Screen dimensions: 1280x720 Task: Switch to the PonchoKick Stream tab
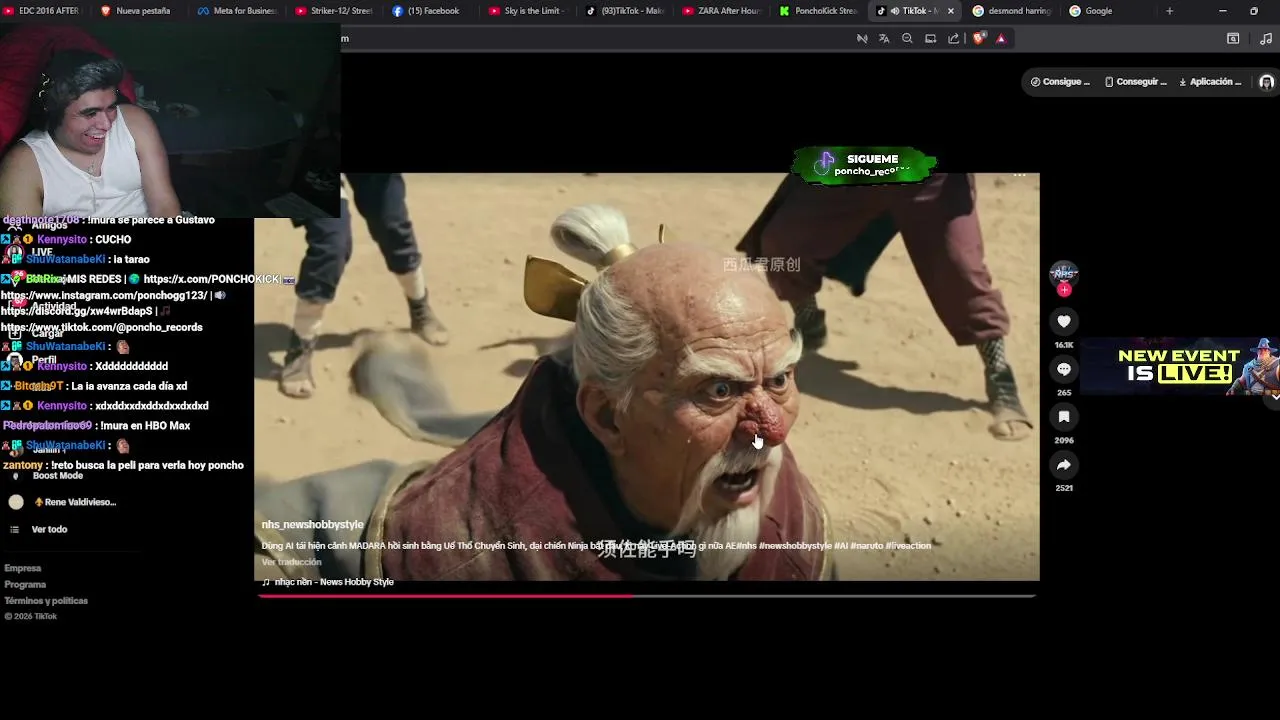(818, 11)
